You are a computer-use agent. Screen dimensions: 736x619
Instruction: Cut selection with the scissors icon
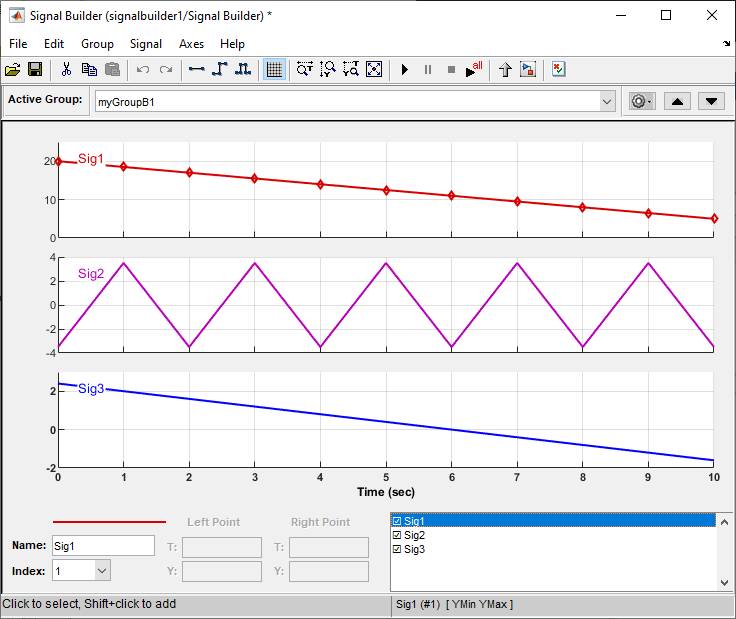click(66, 70)
